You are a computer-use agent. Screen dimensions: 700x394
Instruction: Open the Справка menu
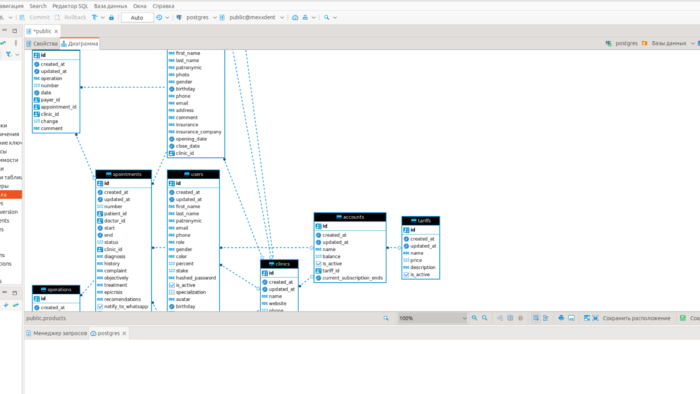click(163, 6)
